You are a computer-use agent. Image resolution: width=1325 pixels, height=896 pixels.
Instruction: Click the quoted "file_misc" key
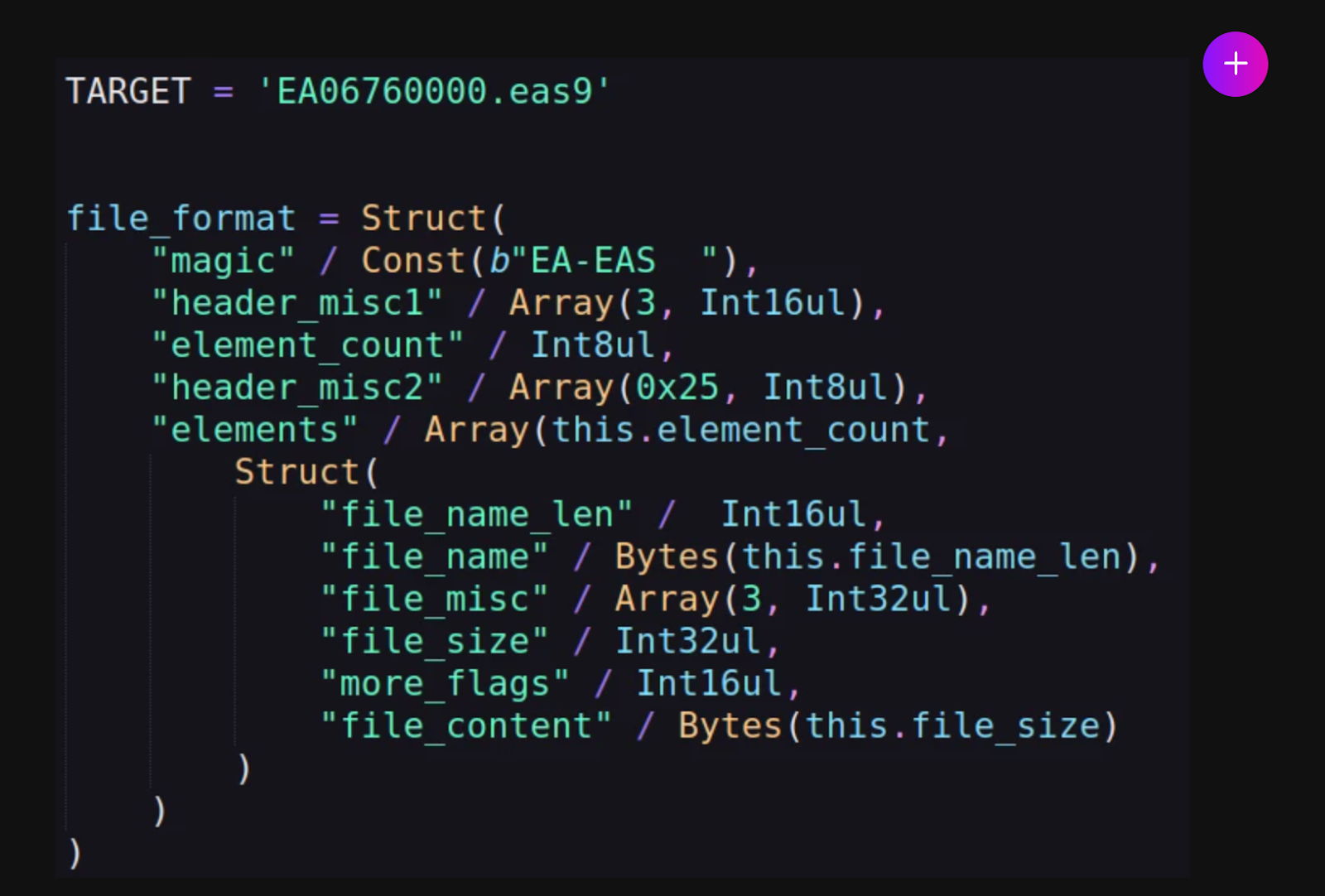[x=434, y=599]
